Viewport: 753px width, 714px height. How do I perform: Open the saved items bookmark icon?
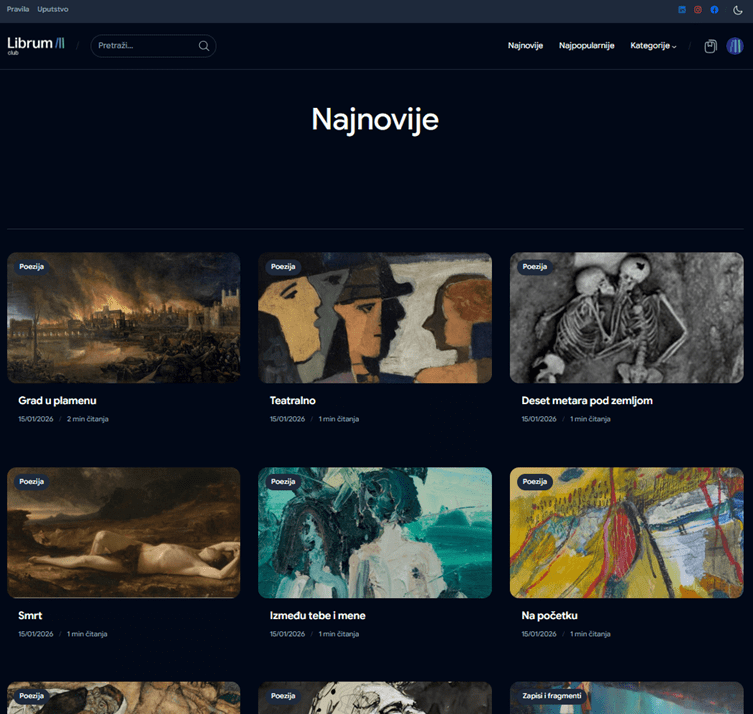(710, 46)
